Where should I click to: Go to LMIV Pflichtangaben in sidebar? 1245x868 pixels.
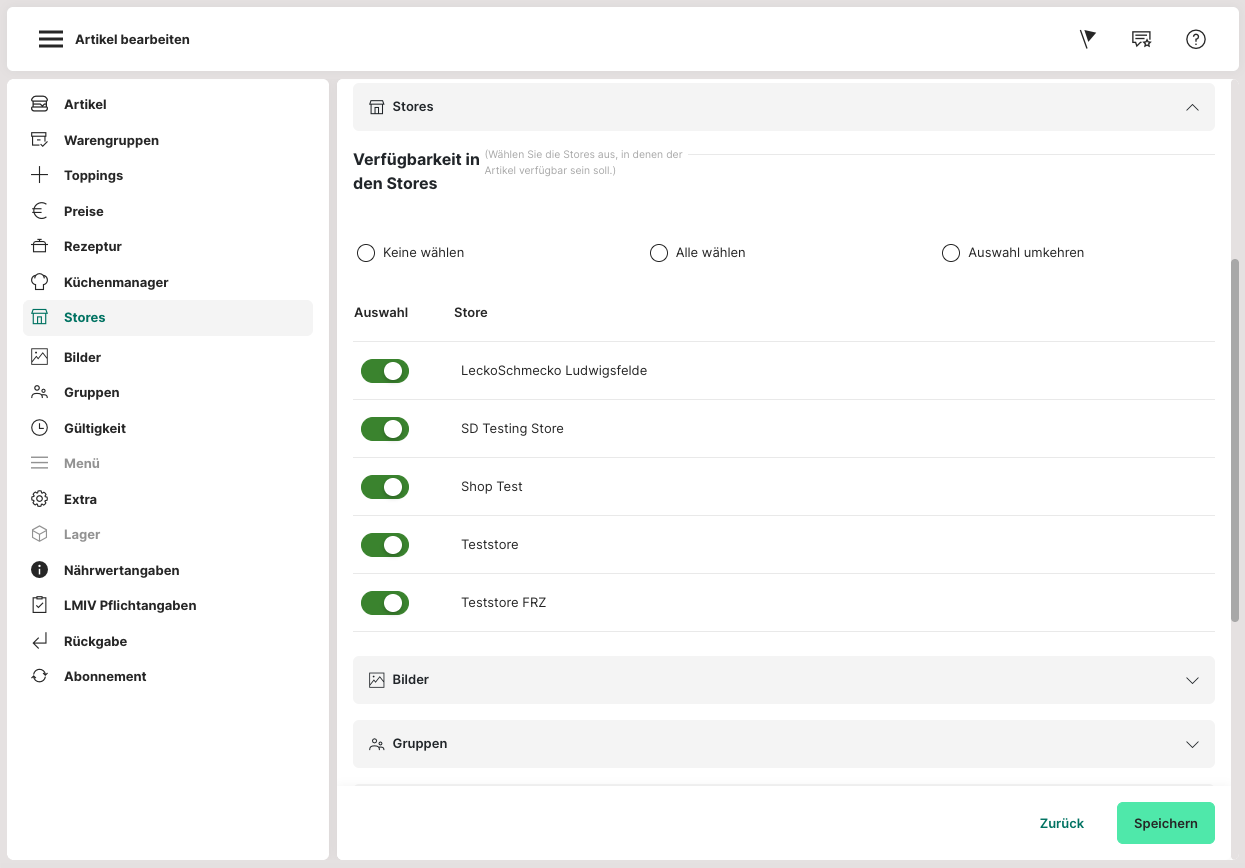(130, 605)
